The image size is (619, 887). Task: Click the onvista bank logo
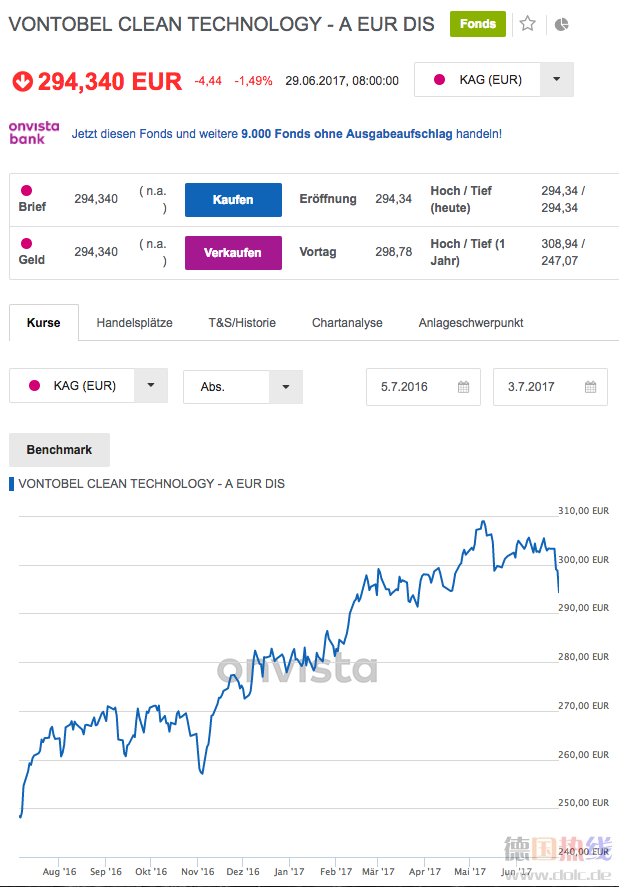[x=34, y=132]
